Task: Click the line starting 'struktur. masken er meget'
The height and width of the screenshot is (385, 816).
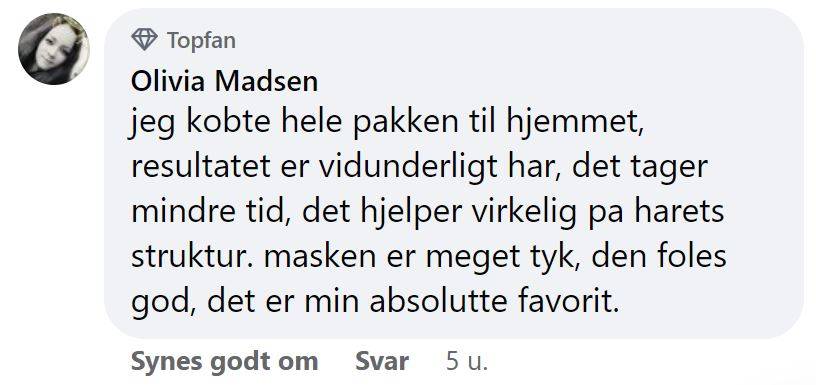Action: click(428, 257)
